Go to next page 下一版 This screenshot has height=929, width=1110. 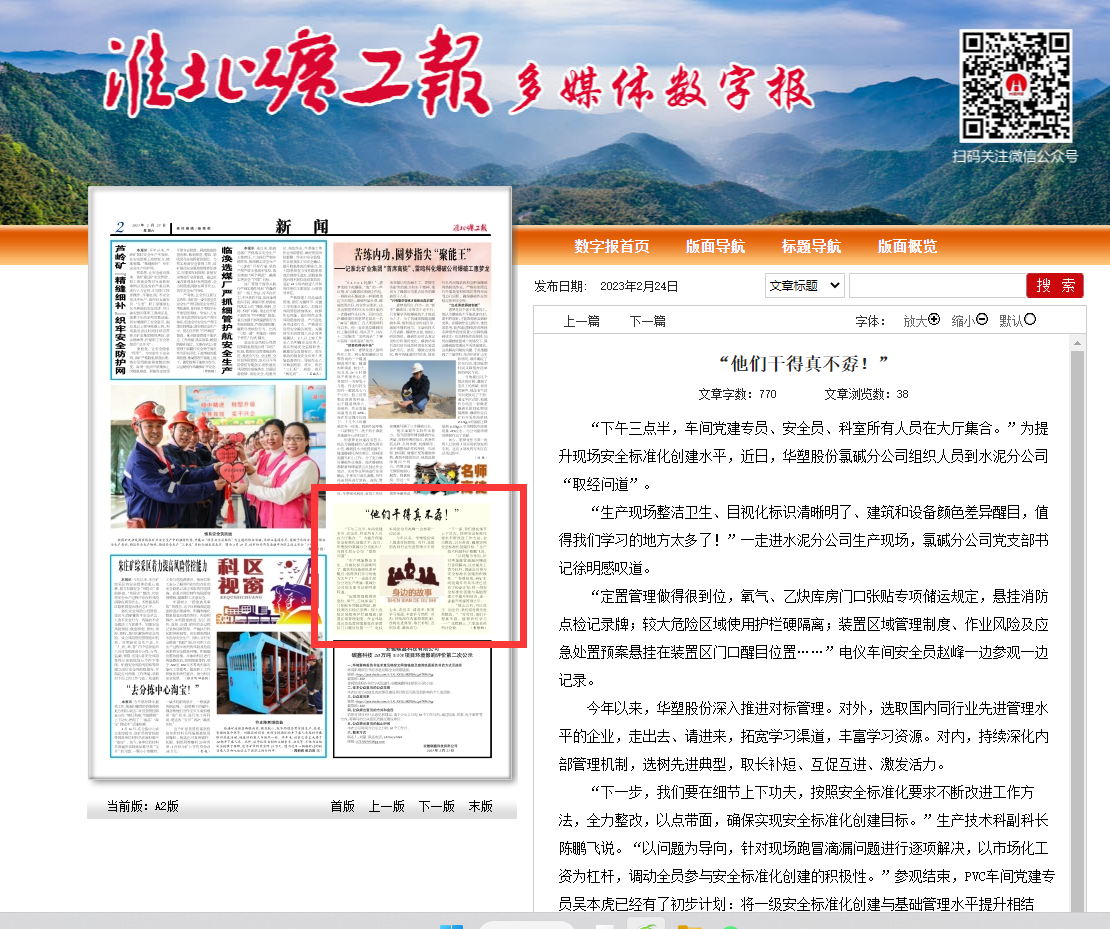point(436,806)
